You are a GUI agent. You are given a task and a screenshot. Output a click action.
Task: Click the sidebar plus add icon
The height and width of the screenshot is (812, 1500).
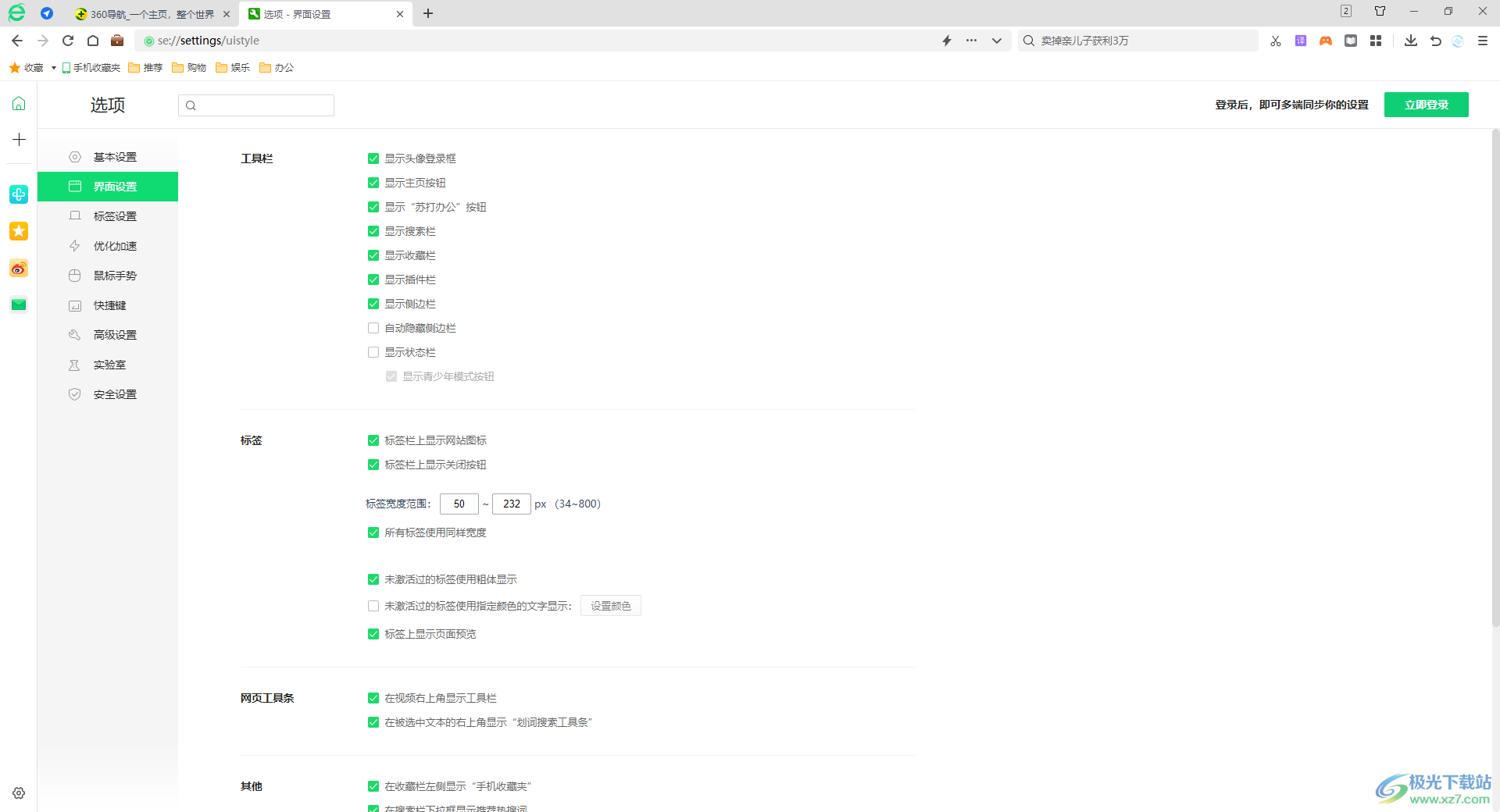(19, 140)
